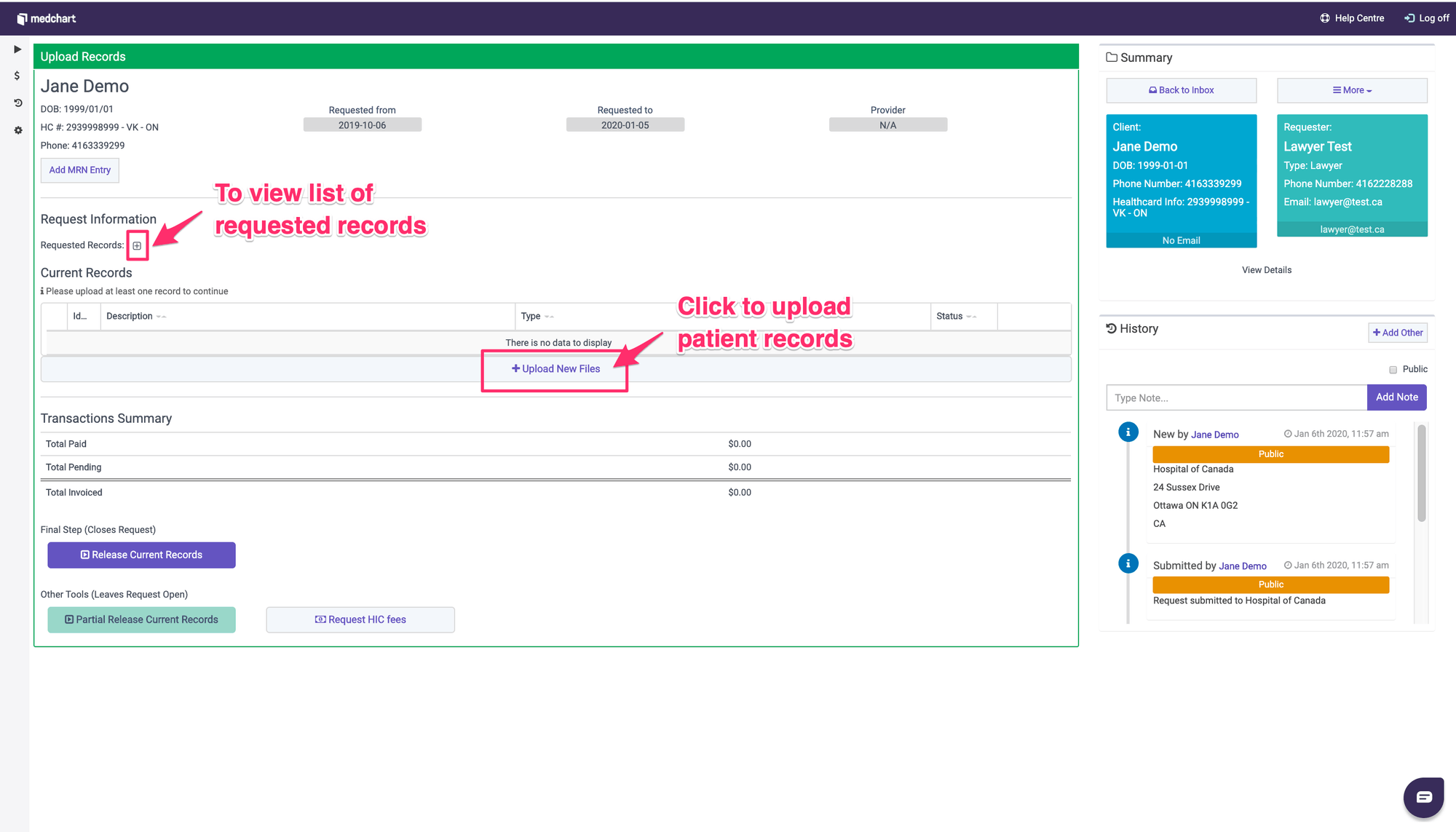Image resolution: width=1456 pixels, height=832 pixels.
Task: Open the dollar sign billing icon
Action: (17, 76)
